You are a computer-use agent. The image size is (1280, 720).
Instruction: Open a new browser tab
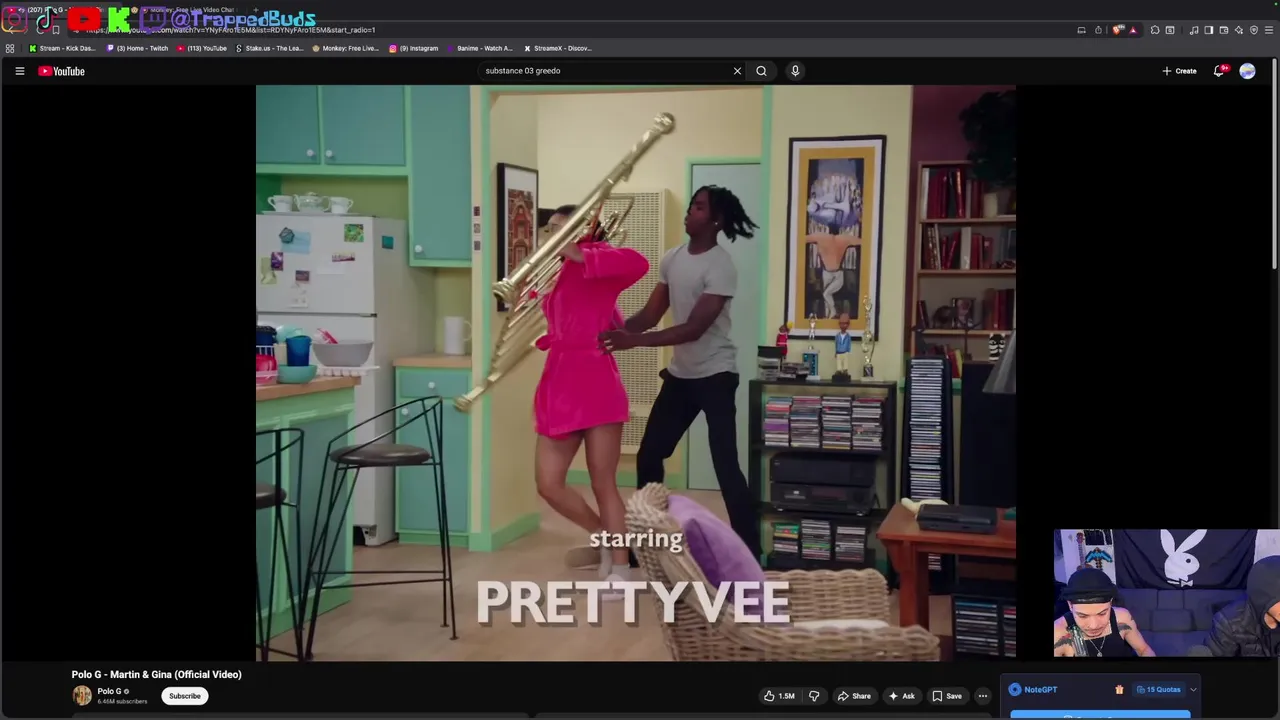[256, 10]
